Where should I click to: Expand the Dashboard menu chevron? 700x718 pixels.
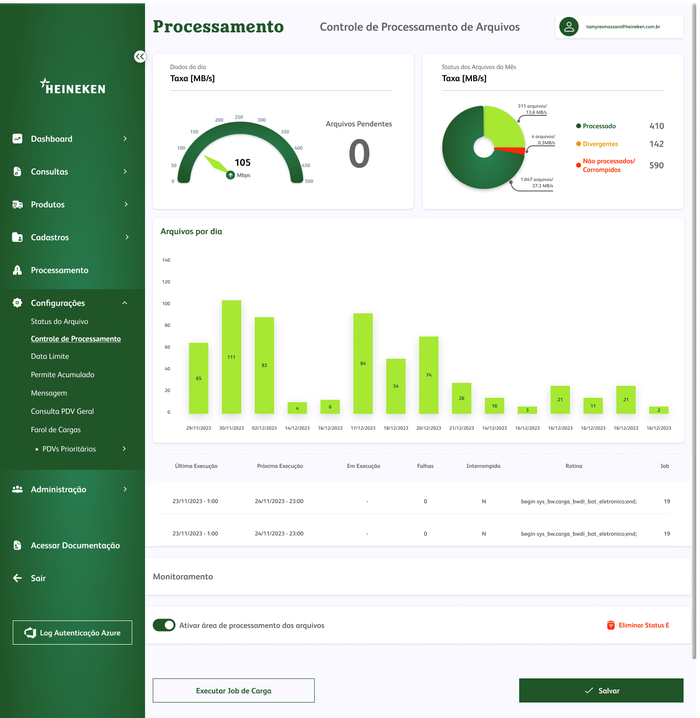point(125,138)
